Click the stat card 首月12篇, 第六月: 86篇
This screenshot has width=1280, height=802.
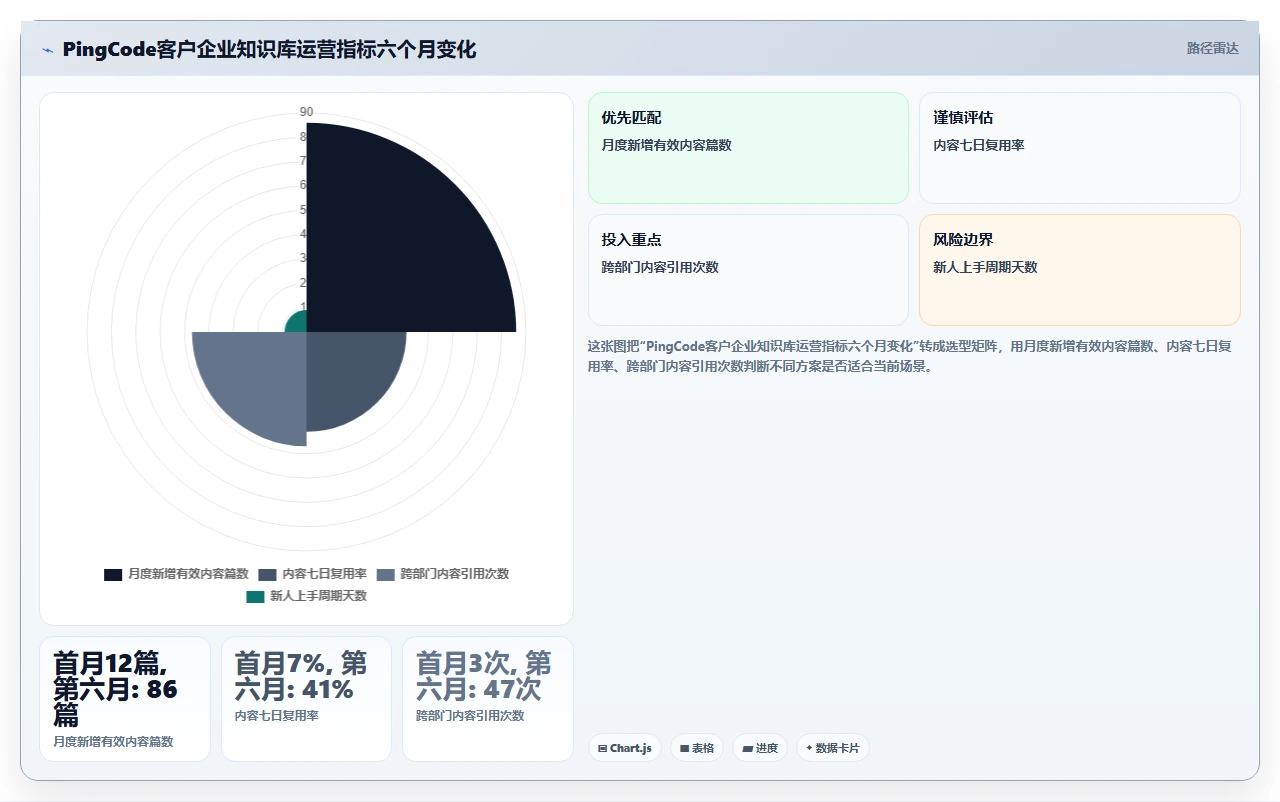125,699
